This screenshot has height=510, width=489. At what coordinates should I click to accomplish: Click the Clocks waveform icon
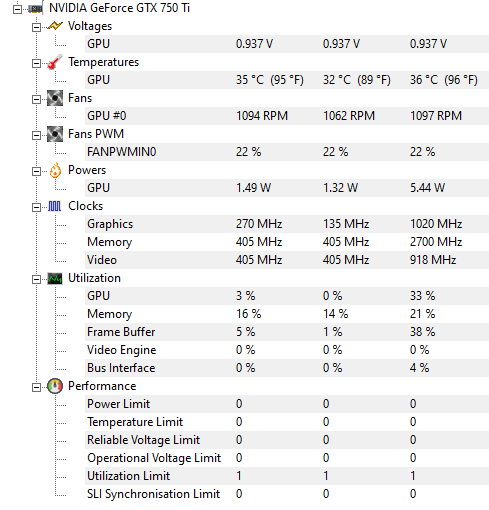(55, 206)
